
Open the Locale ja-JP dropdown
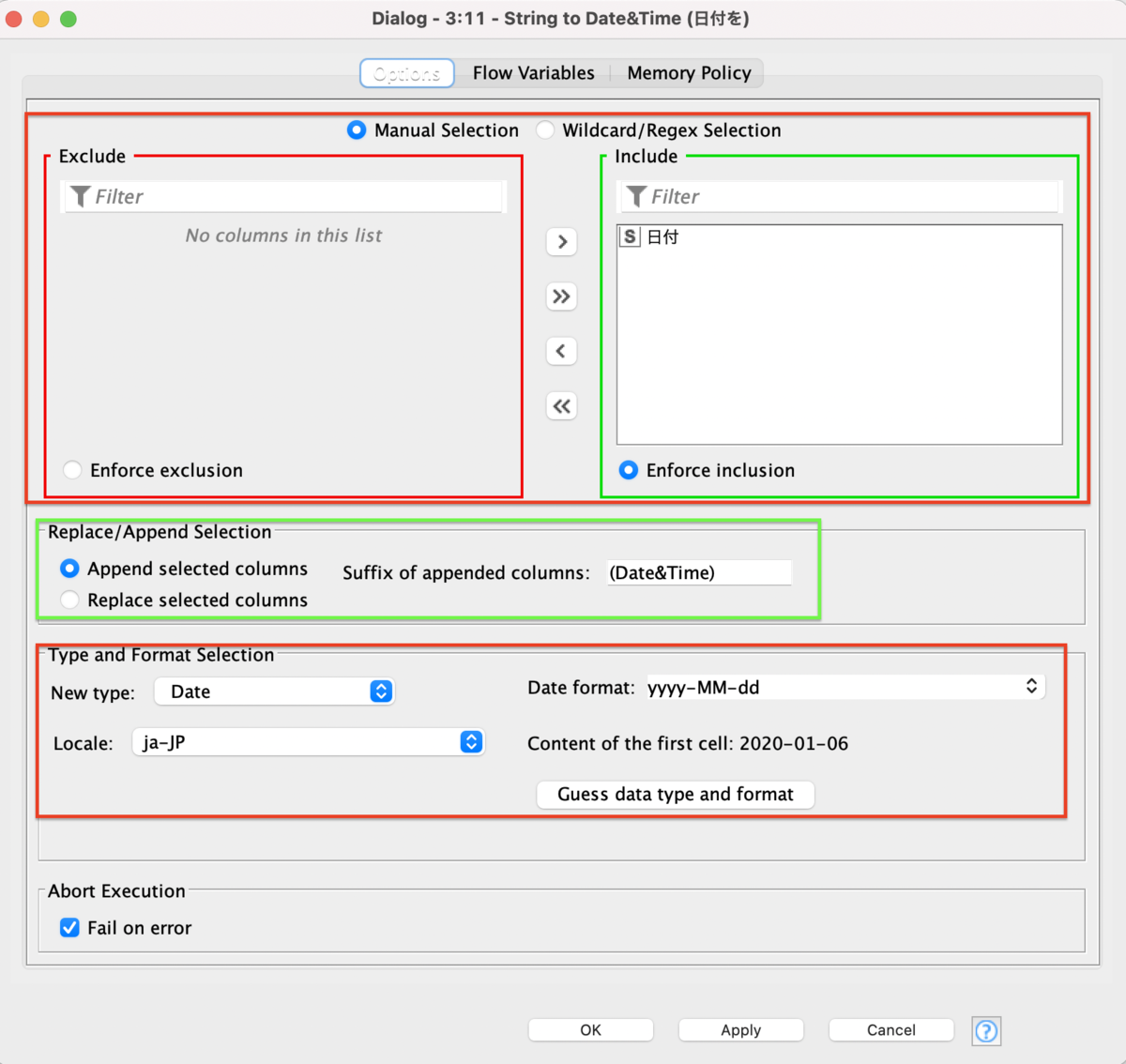[x=309, y=742]
